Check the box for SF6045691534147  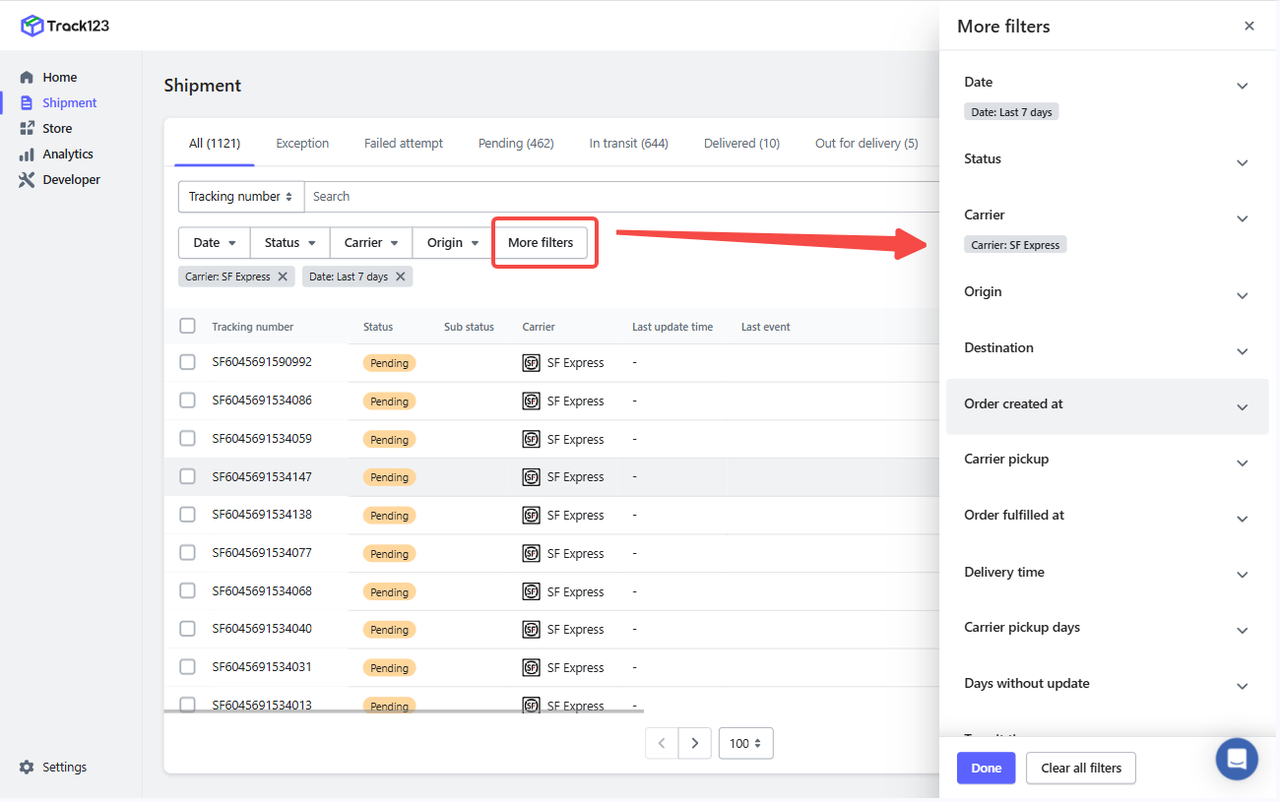point(187,476)
